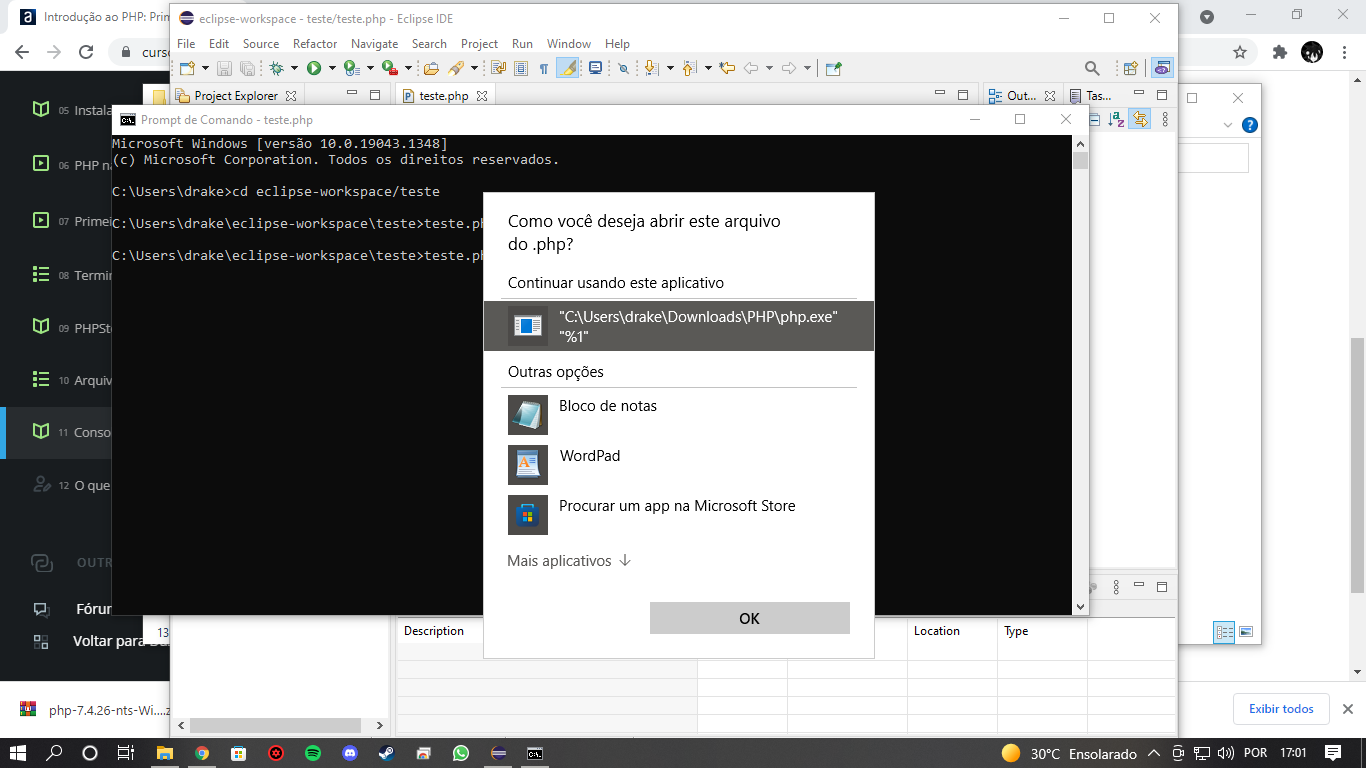Click Exibir todos in the downloads bar
The width and height of the screenshot is (1366, 768).
coord(1281,709)
